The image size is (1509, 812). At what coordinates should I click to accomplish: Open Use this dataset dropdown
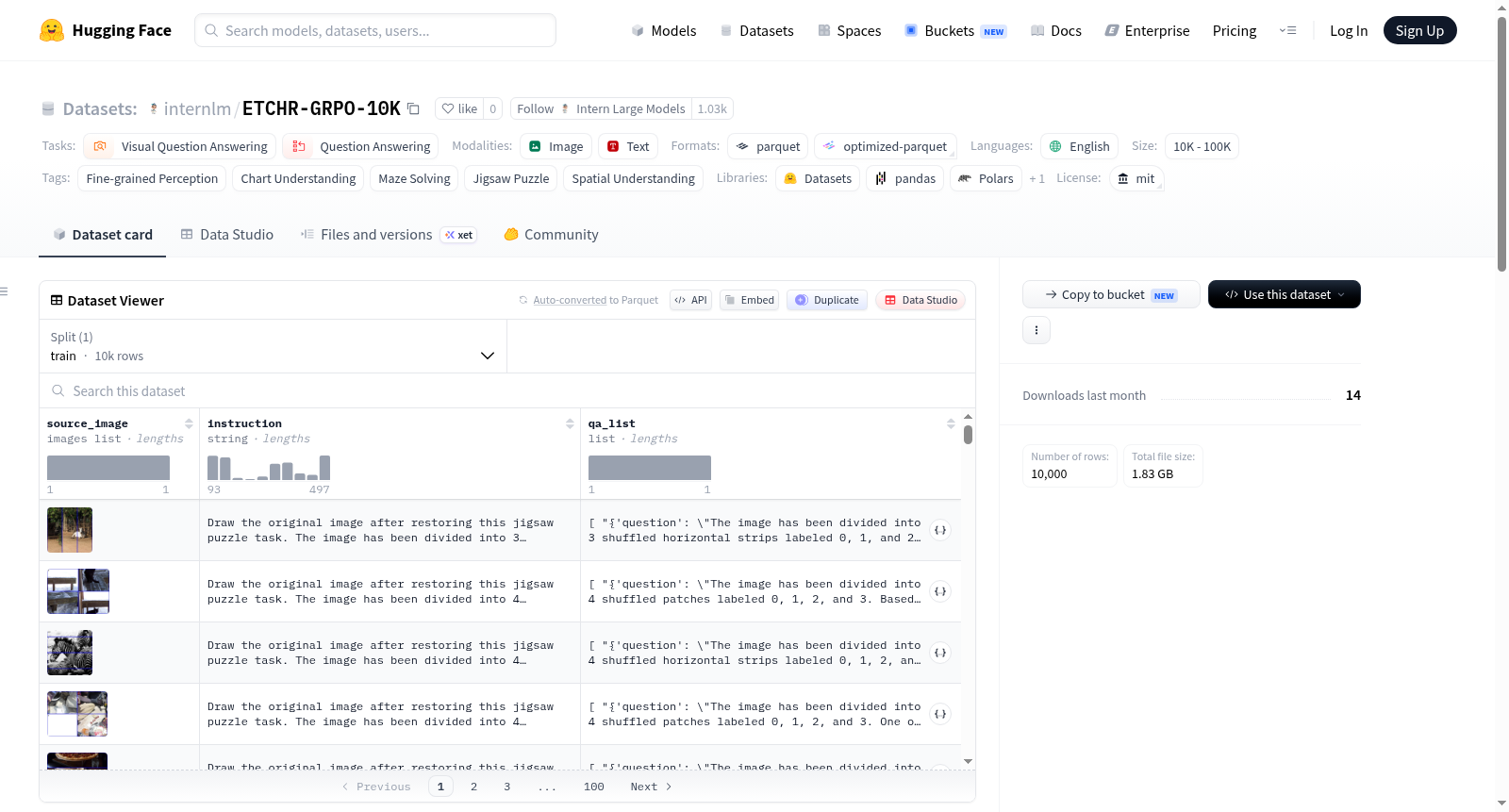[1285, 294]
